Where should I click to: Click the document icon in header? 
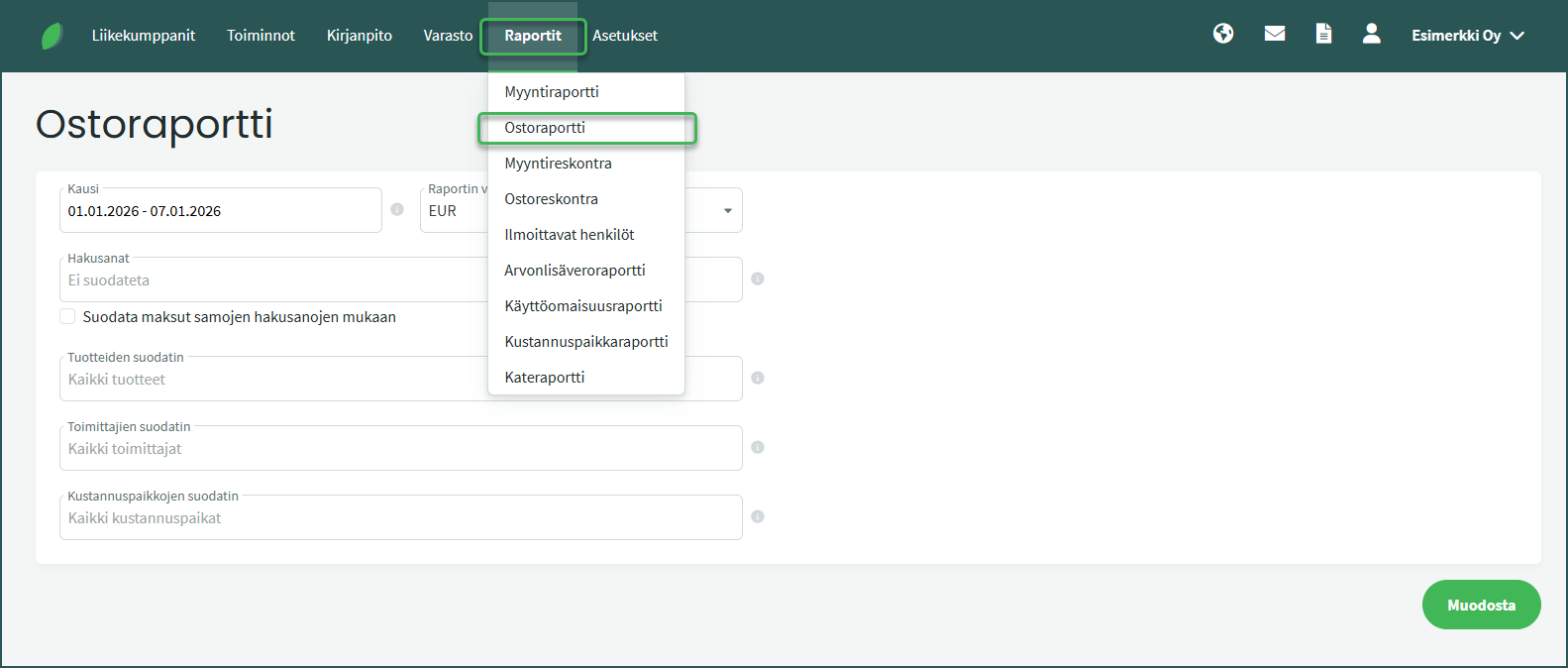point(1323,35)
